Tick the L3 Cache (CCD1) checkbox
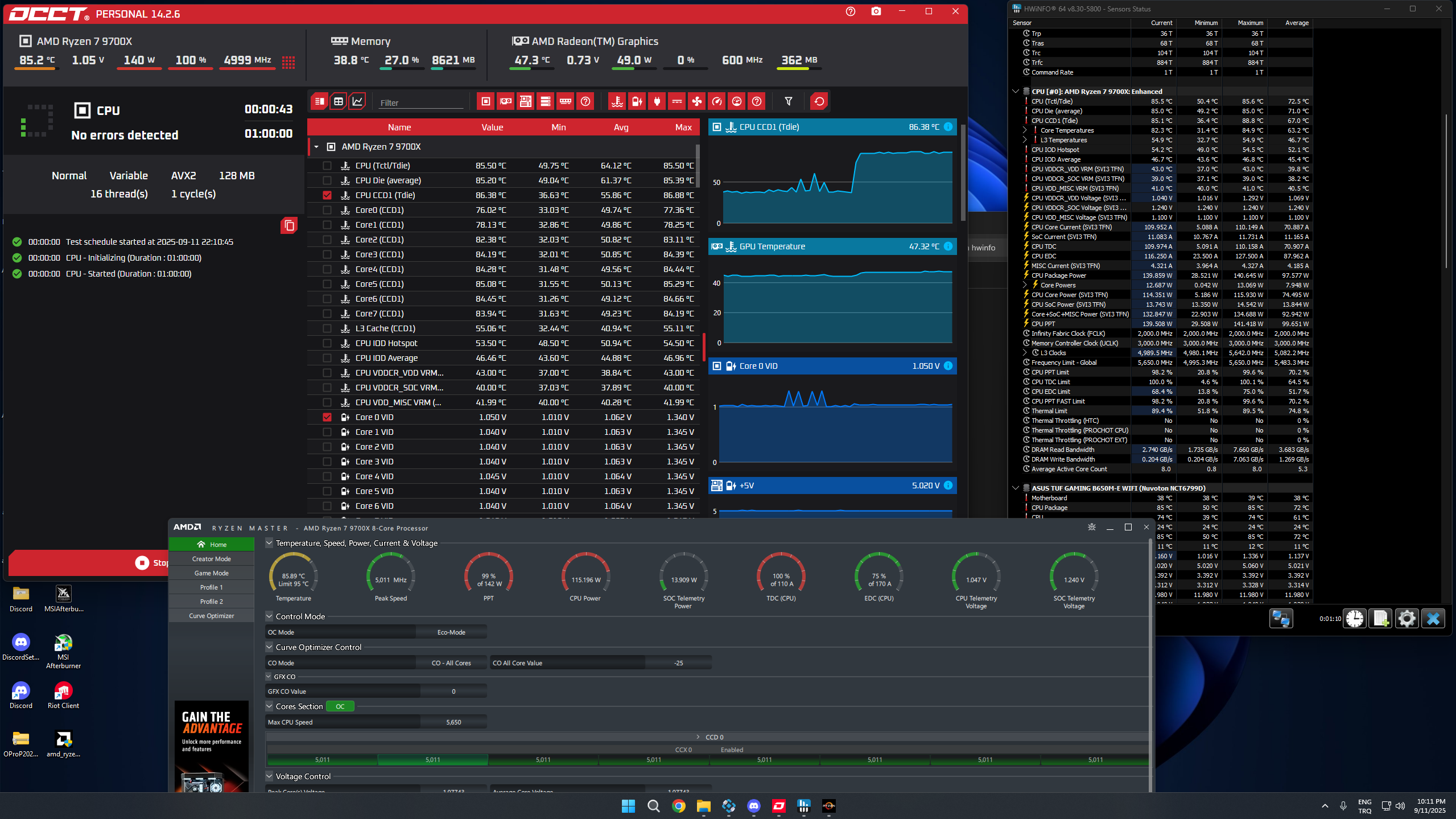Screen dimensions: 1456x819 click(327, 328)
